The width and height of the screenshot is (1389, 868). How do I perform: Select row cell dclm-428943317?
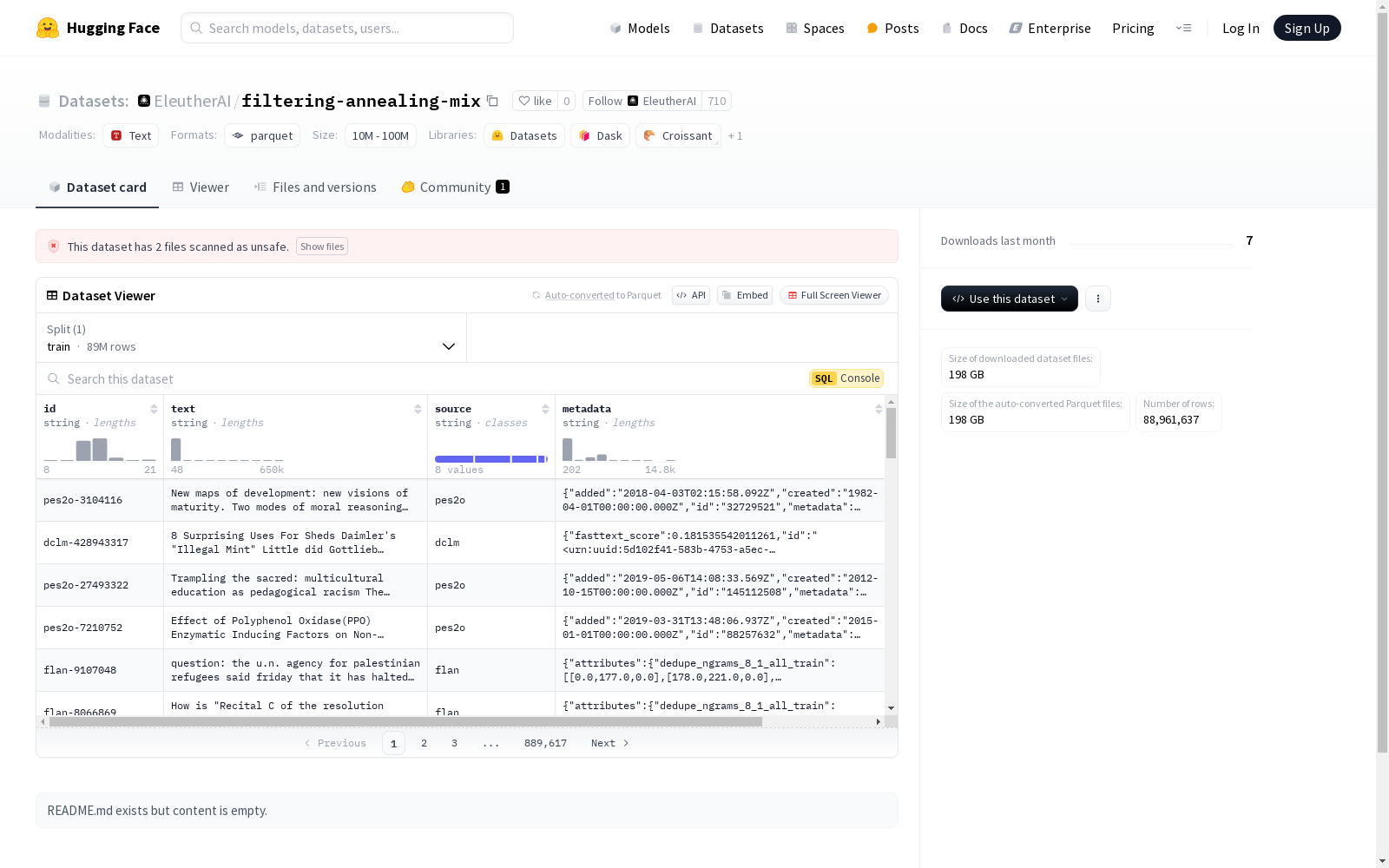coord(100,542)
